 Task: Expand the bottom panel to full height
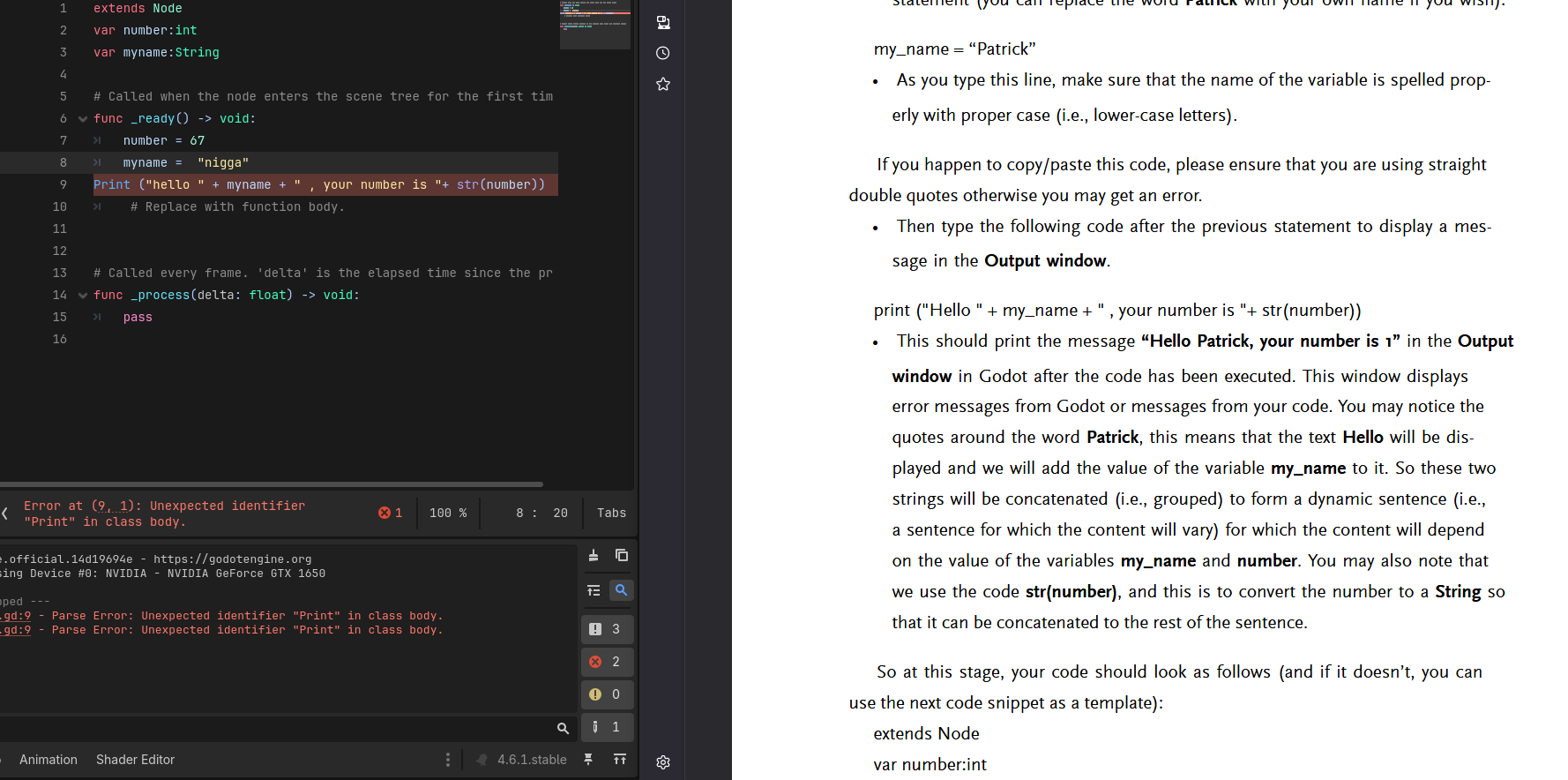620,760
